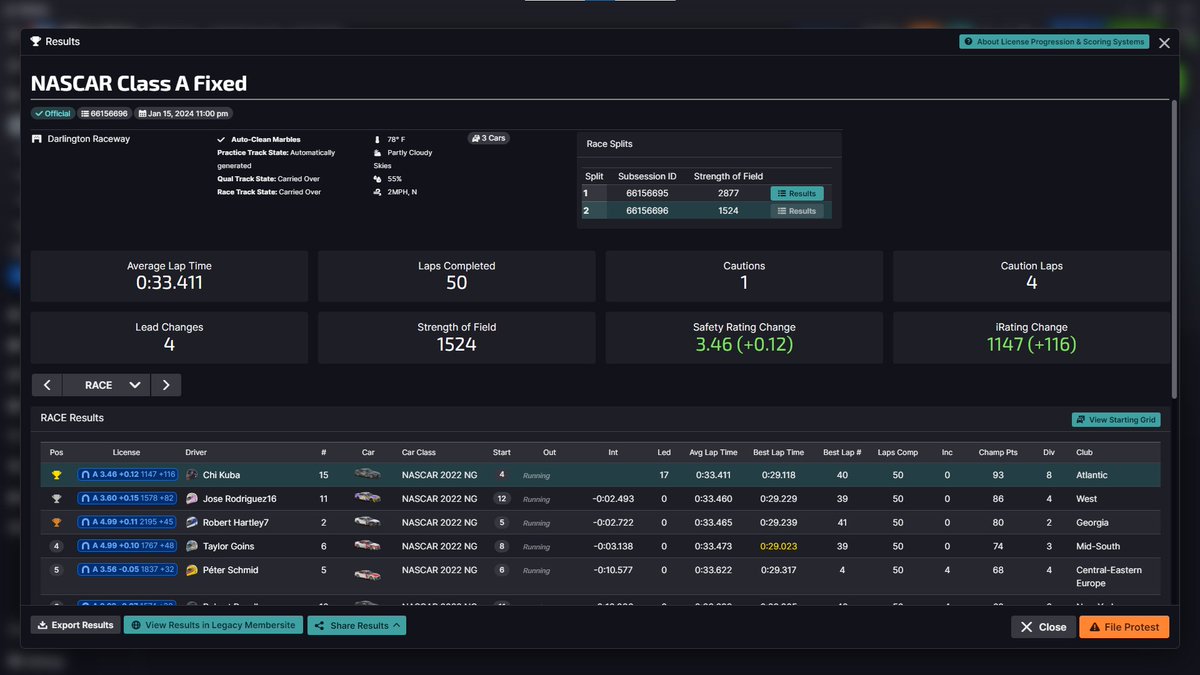Click the iRating Change value 1147 (+116)
The height and width of the screenshot is (675, 1200).
pyautogui.click(x=1032, y=344)
